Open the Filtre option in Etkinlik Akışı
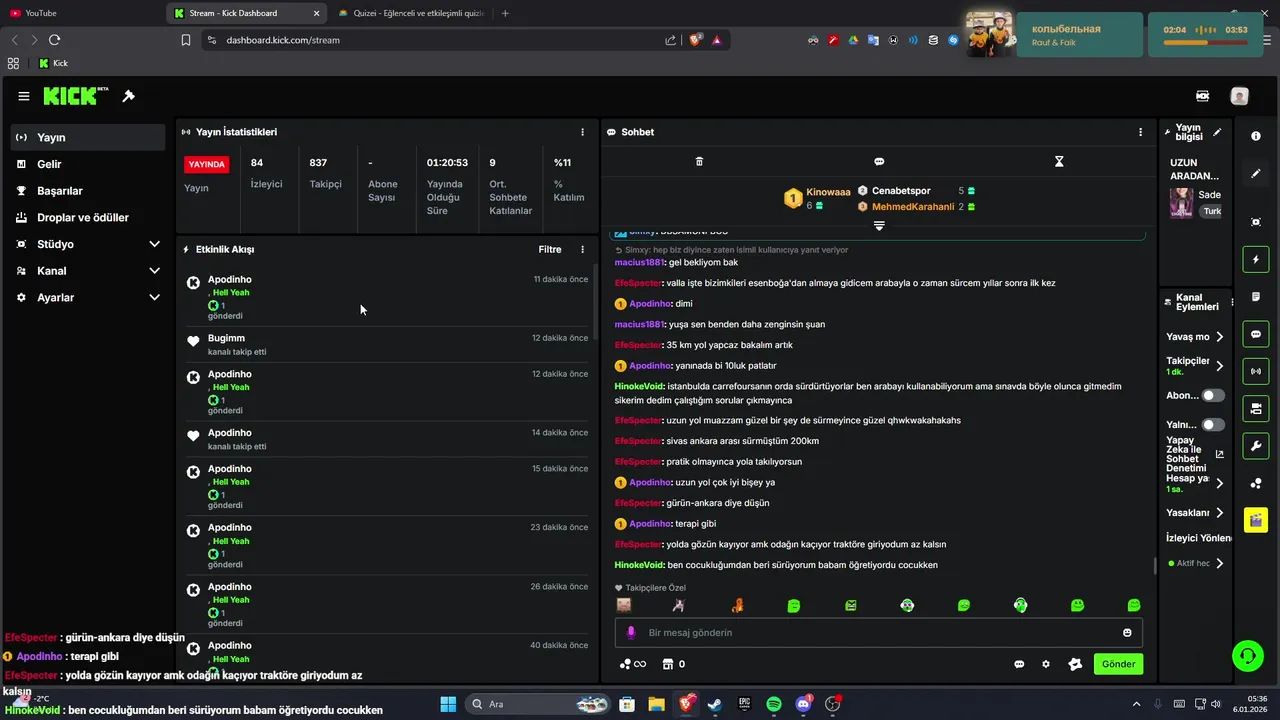This screenshot has width=1280, height=720. click(550, 249)
